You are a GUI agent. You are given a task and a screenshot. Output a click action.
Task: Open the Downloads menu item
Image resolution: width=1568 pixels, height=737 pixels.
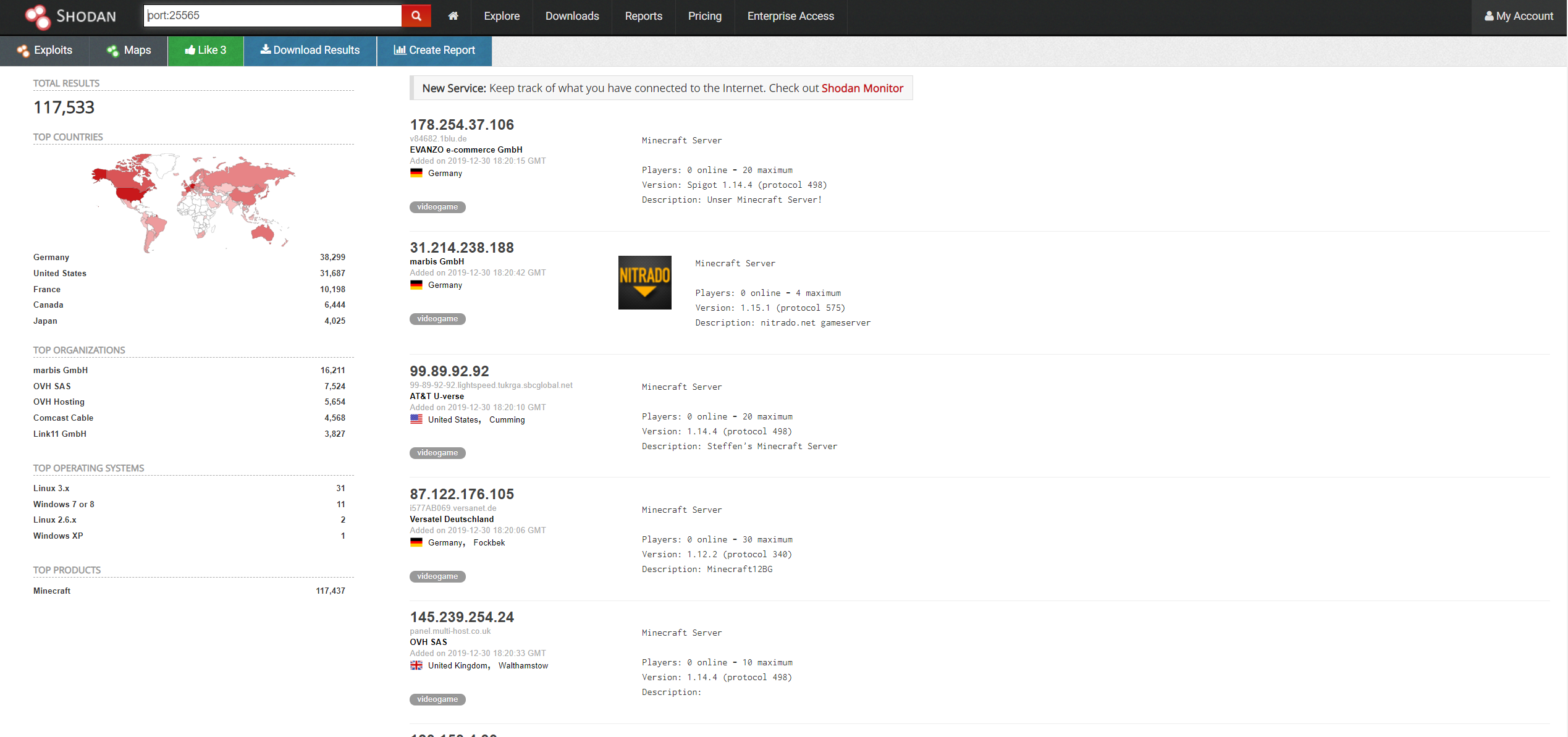pyautogui.click(x=572, y=16)
